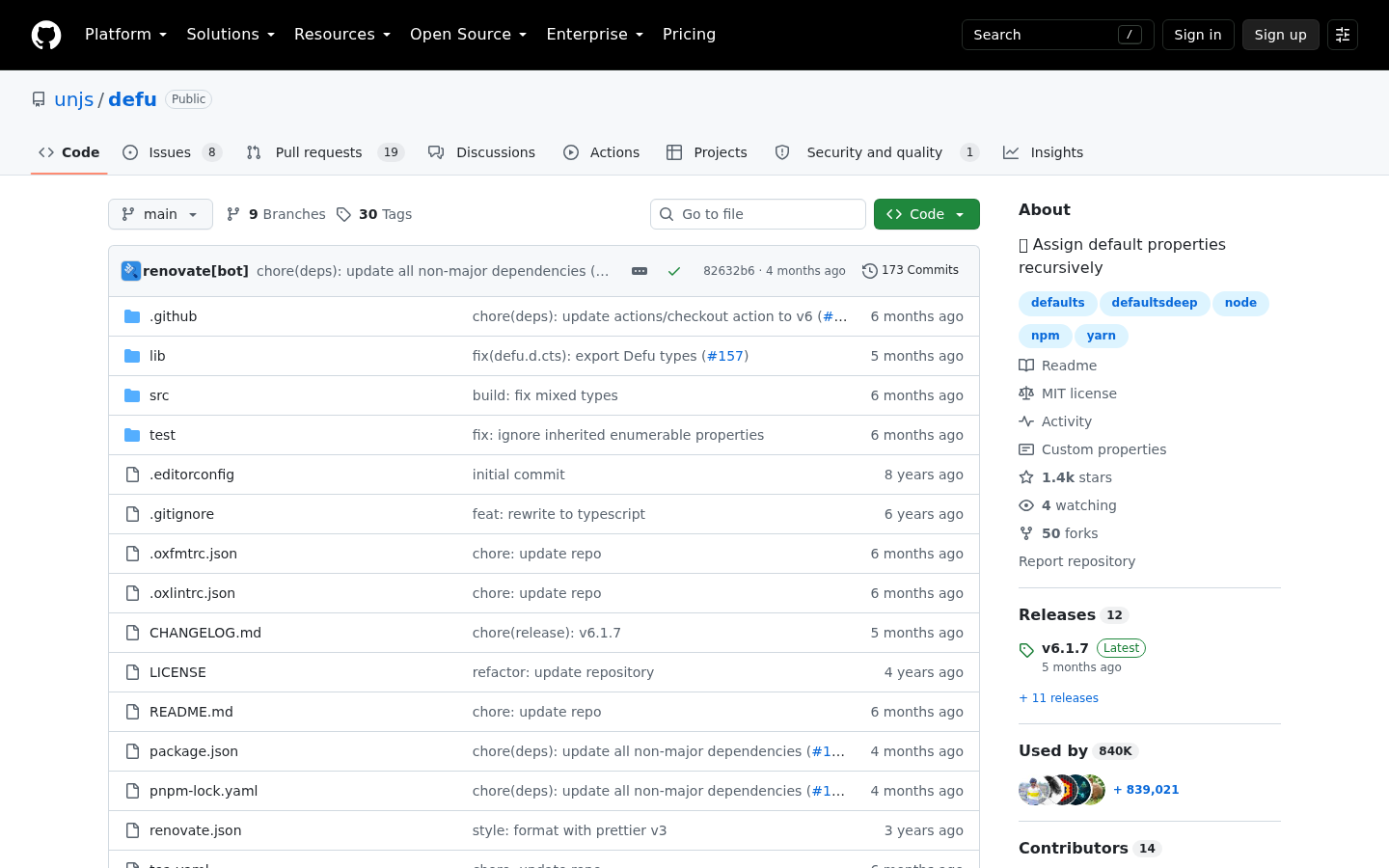Click the src folder icon
1389x868 pixels.
click(132, 395)
